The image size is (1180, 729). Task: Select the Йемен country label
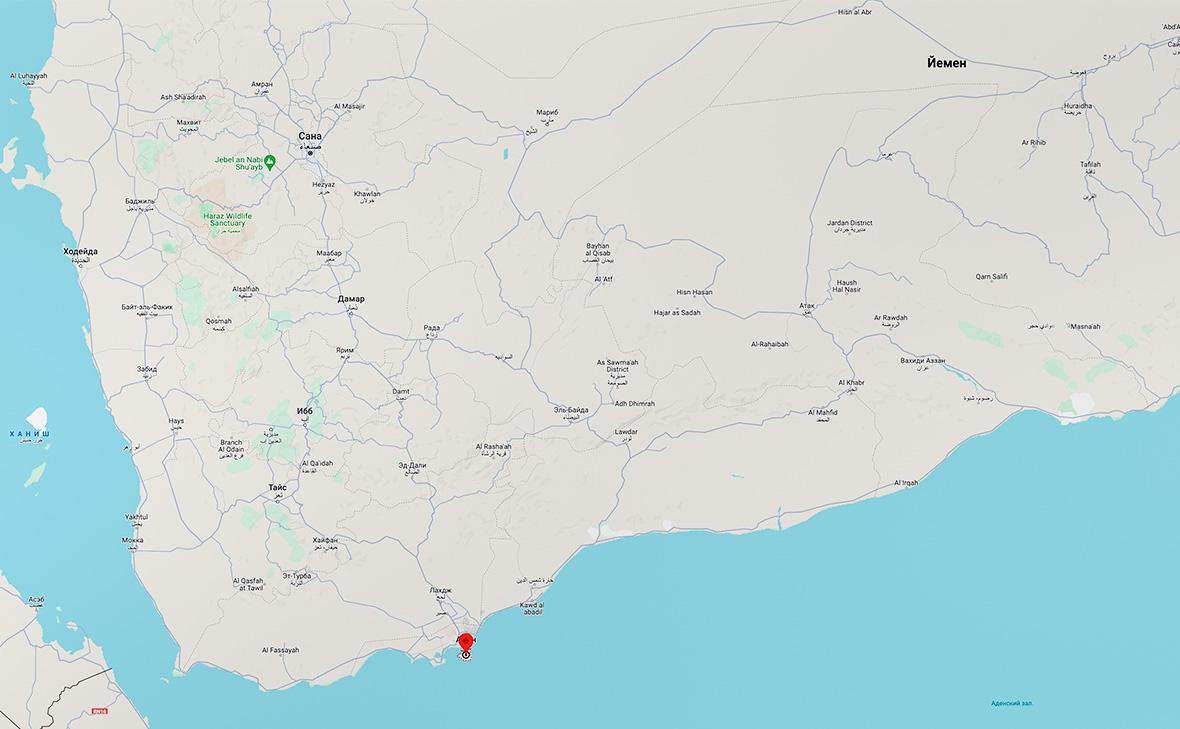point(946,62)
